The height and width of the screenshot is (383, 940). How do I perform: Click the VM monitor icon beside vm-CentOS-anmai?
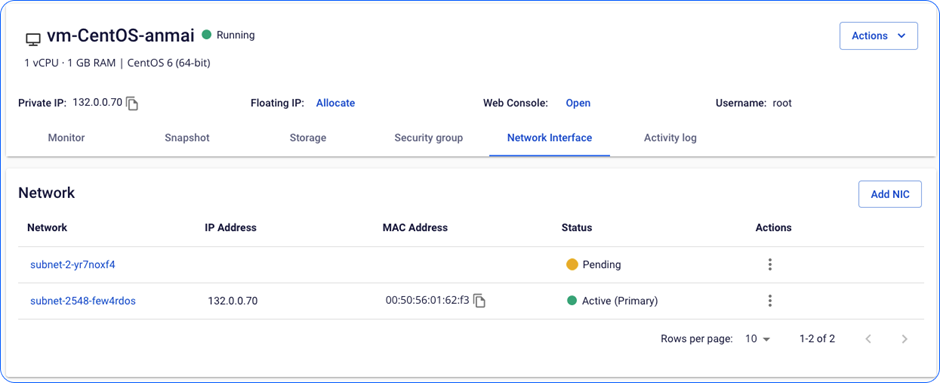tap(33, 40)
